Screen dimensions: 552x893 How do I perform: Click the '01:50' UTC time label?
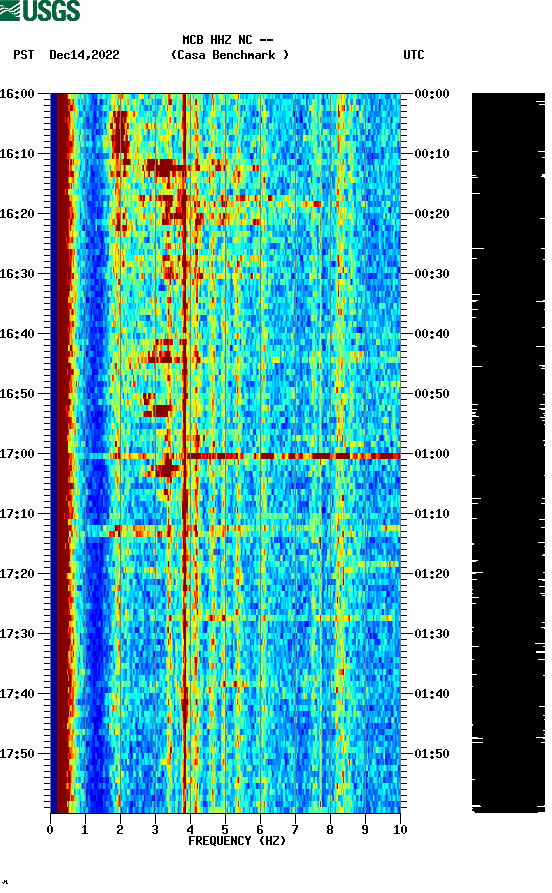click(x=432, y=754)
